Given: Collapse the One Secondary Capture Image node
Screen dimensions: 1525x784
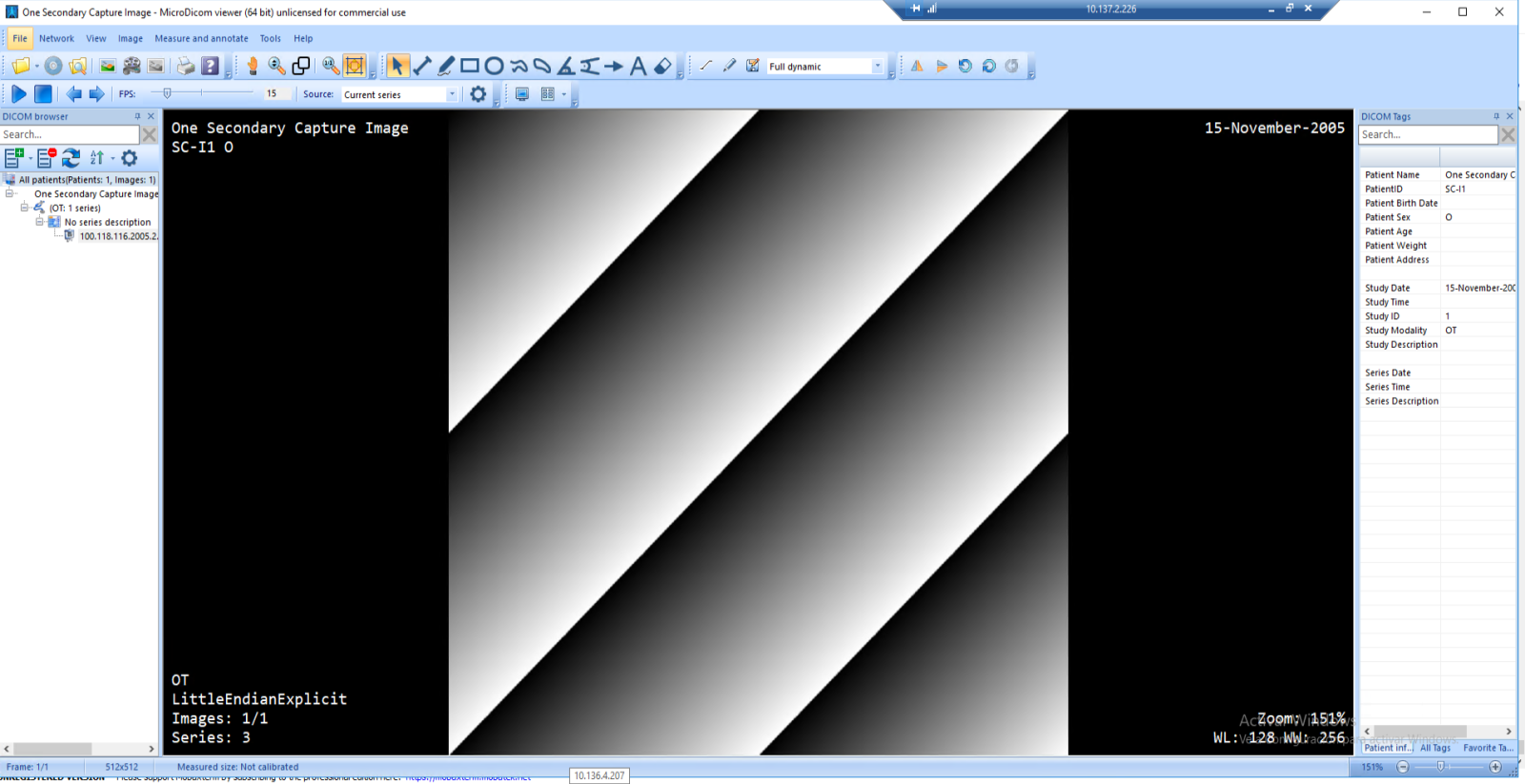Looking at the screenshot, I should tap(10, 193).
